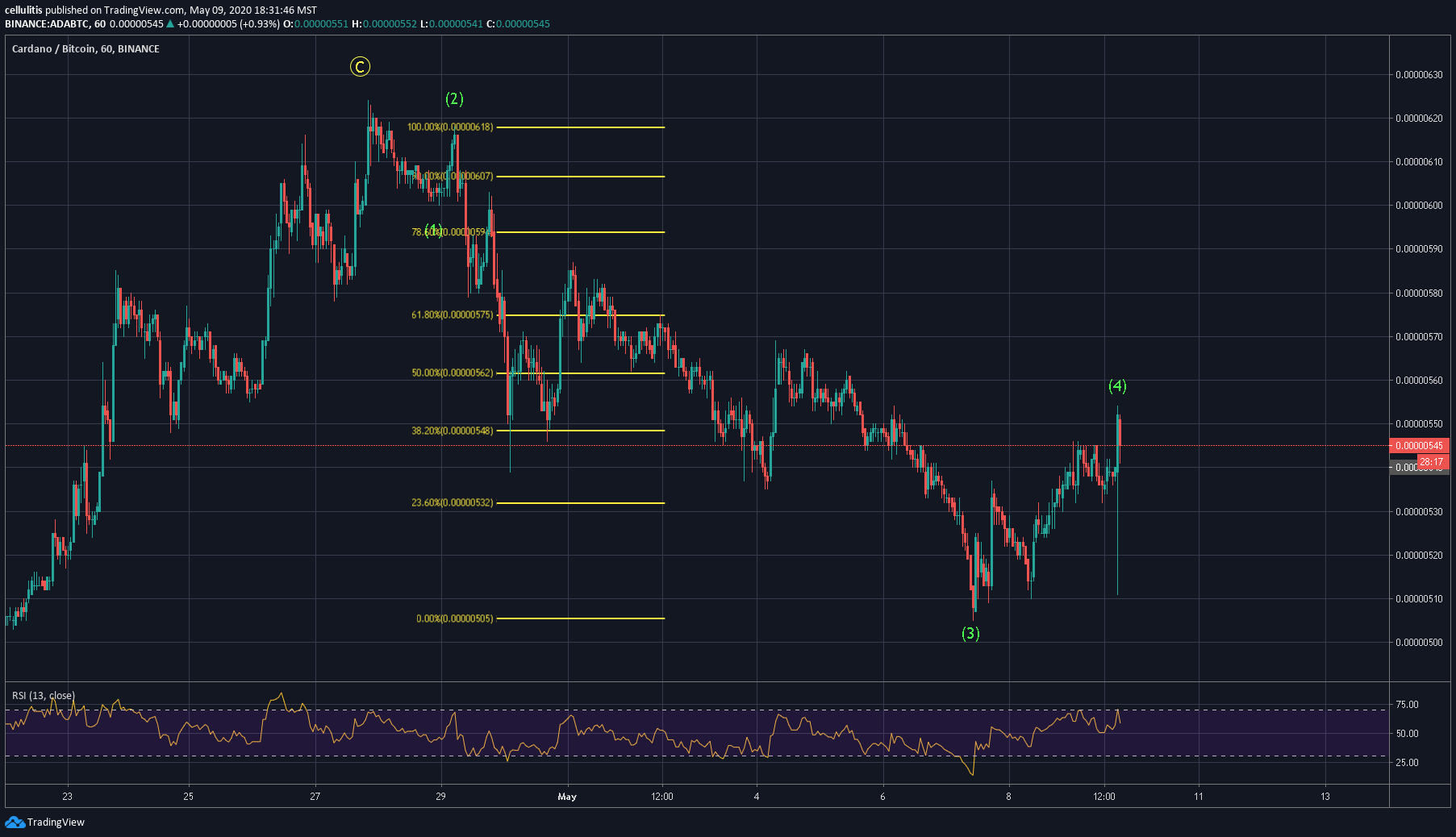Click the (+0.93%) change percentage text
The height and width of the screenshot is (837, 1456).
[x=260, y=24]
